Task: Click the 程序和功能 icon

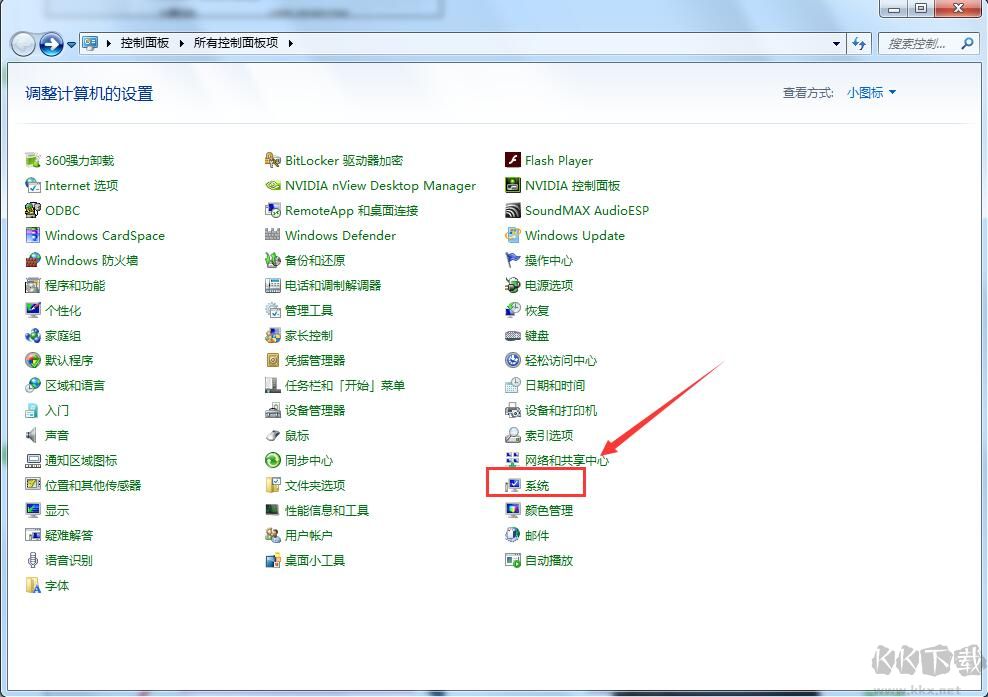Action: pyautogui.click(x=33, y=285)
